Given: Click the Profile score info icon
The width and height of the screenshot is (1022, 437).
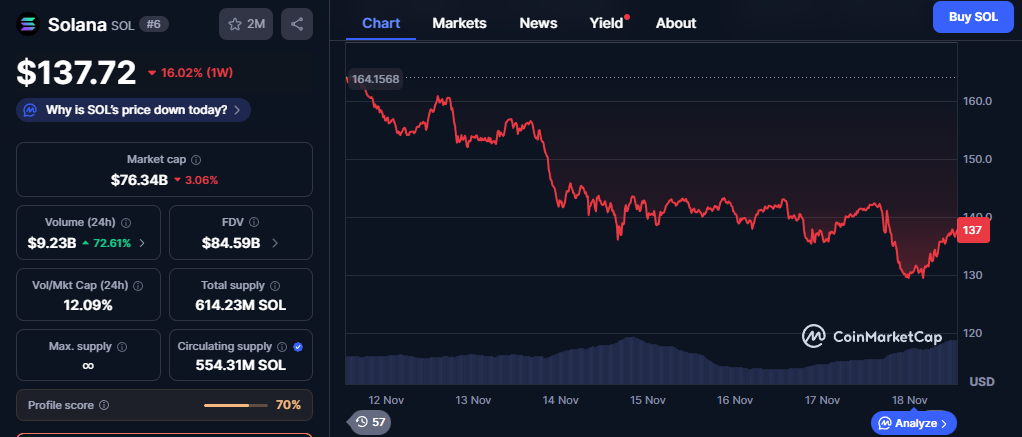Looking at the screenshot, I should click(104, 405).
